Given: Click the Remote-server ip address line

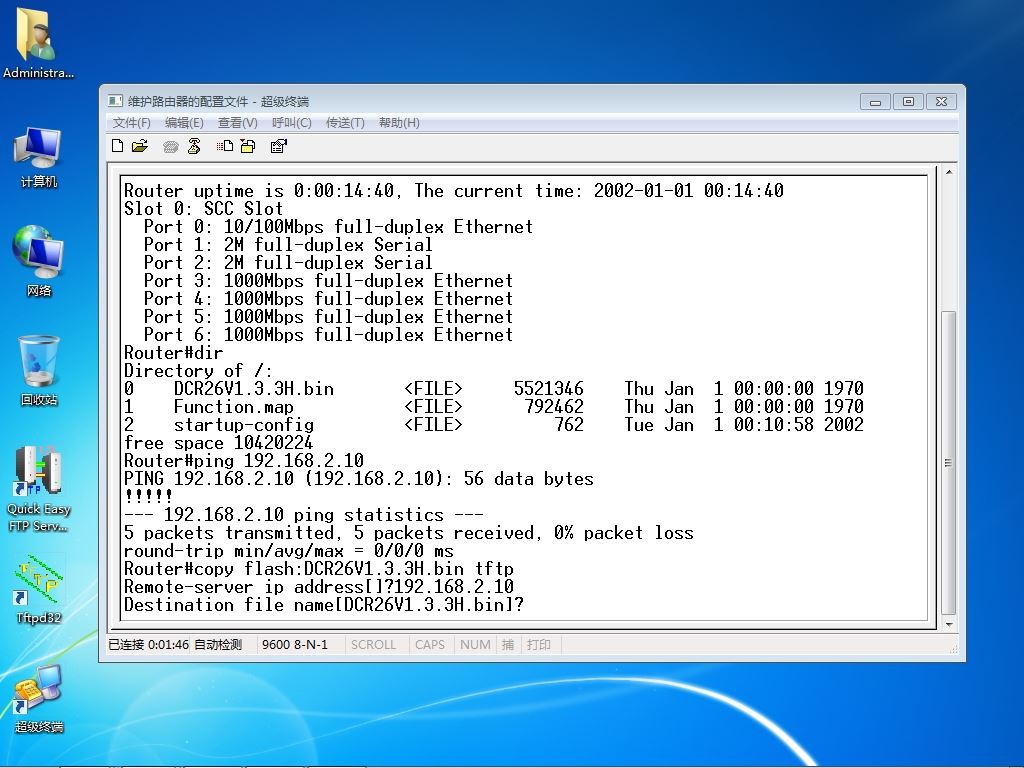Looking at the screenshot, I should coord(319,586).
